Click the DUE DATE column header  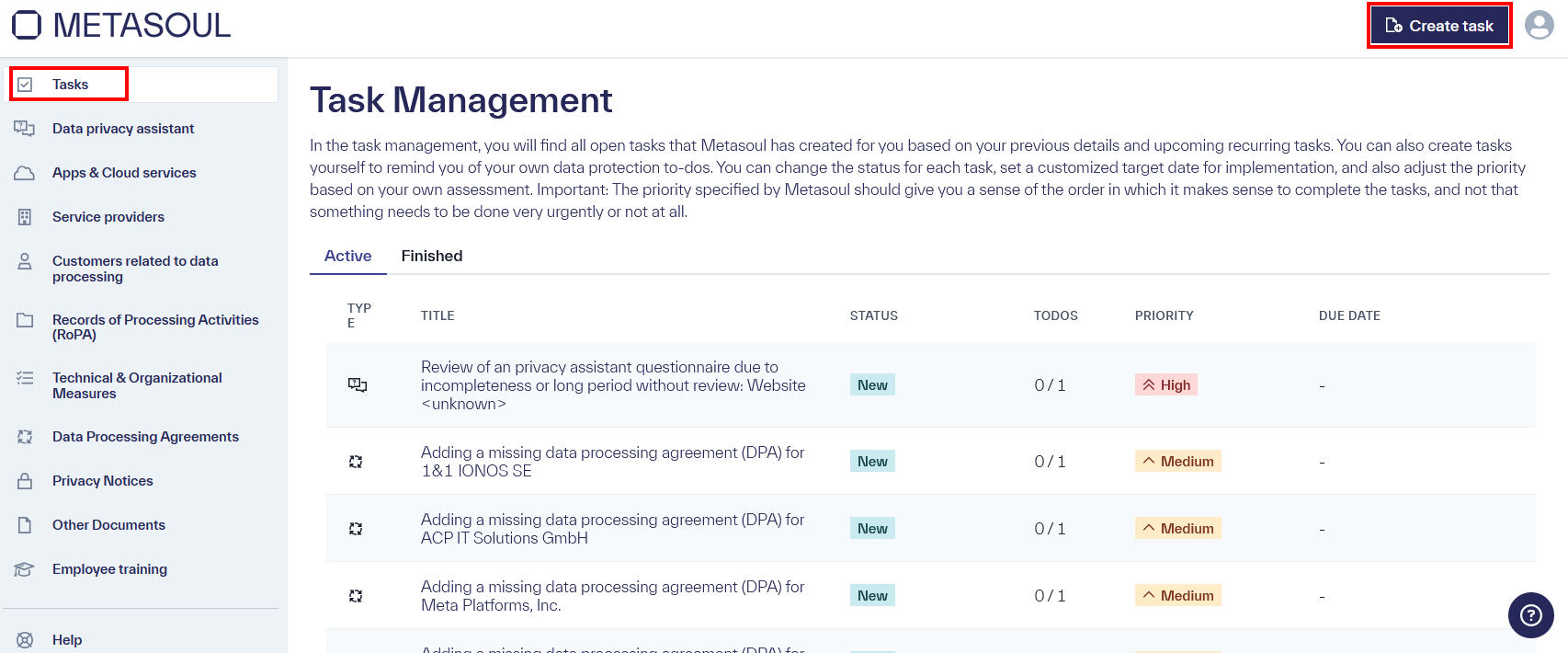point(1349,315)
